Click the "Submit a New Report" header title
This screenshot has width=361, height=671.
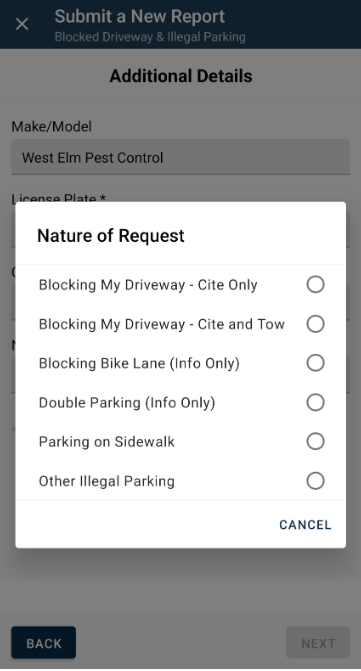click(139, 17)
